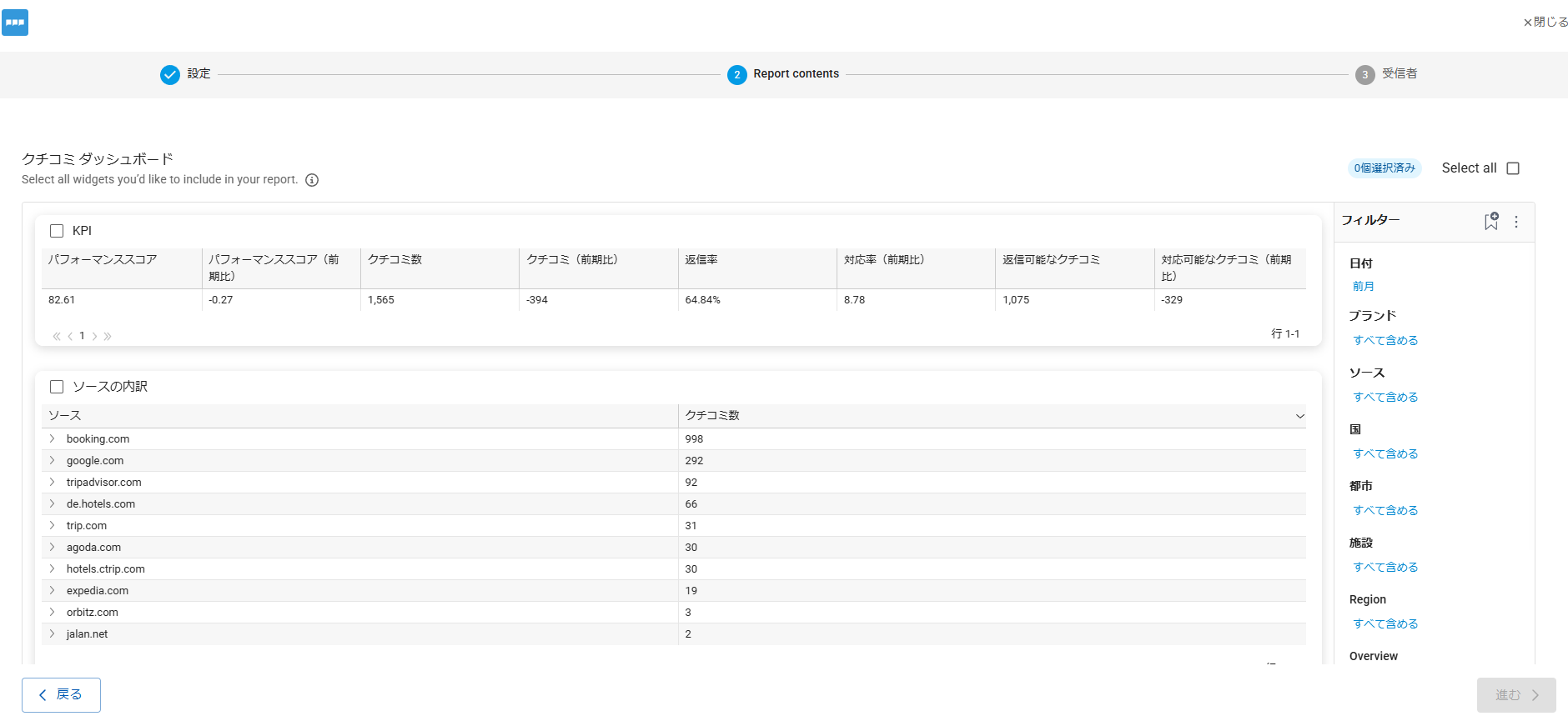Toggle sort arrow on クチコミ数 column
The width and height of the screenshot is (1568, 721).
click(x=1299, y=416)
